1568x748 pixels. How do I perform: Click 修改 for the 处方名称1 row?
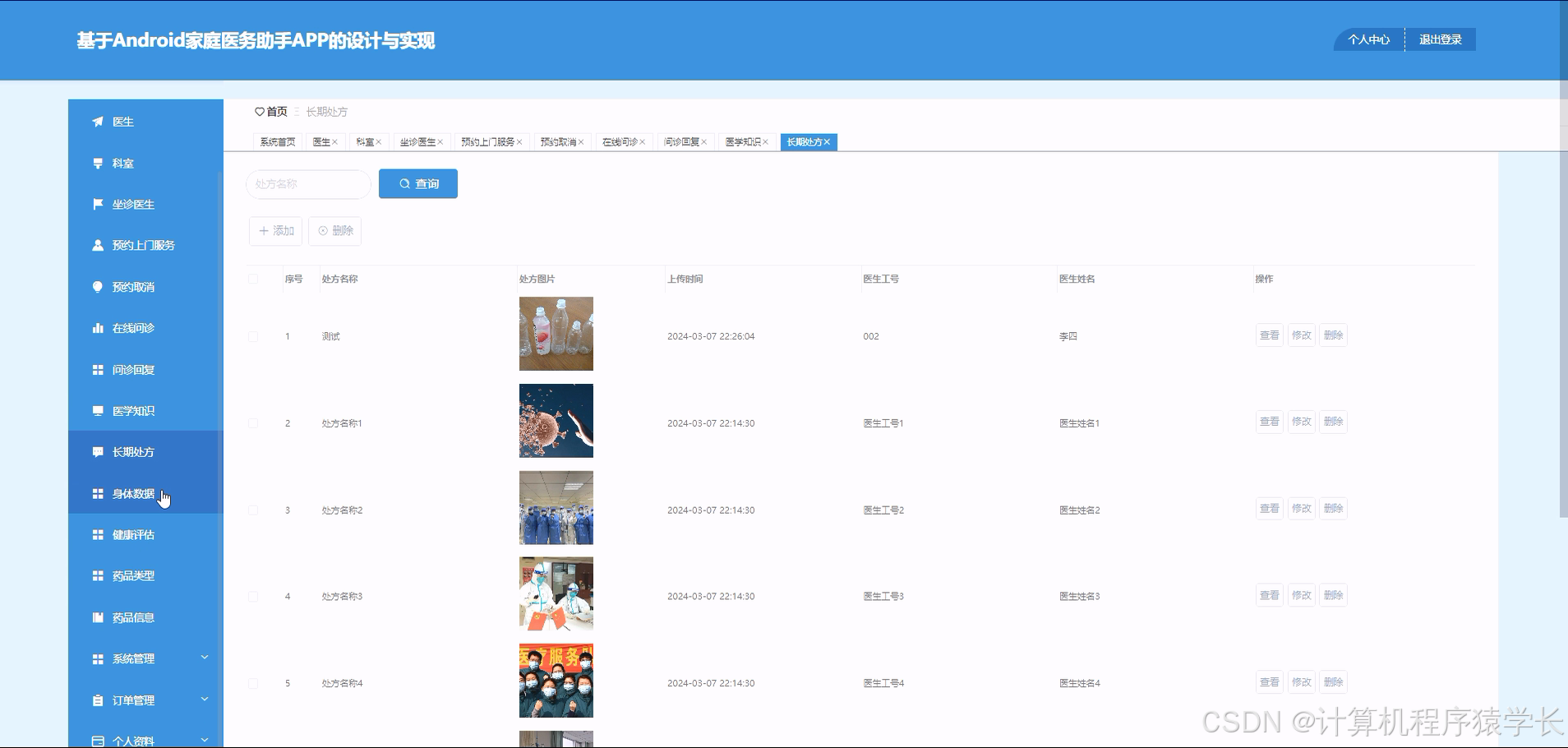pyautogui.click(x=1302, y=422)
